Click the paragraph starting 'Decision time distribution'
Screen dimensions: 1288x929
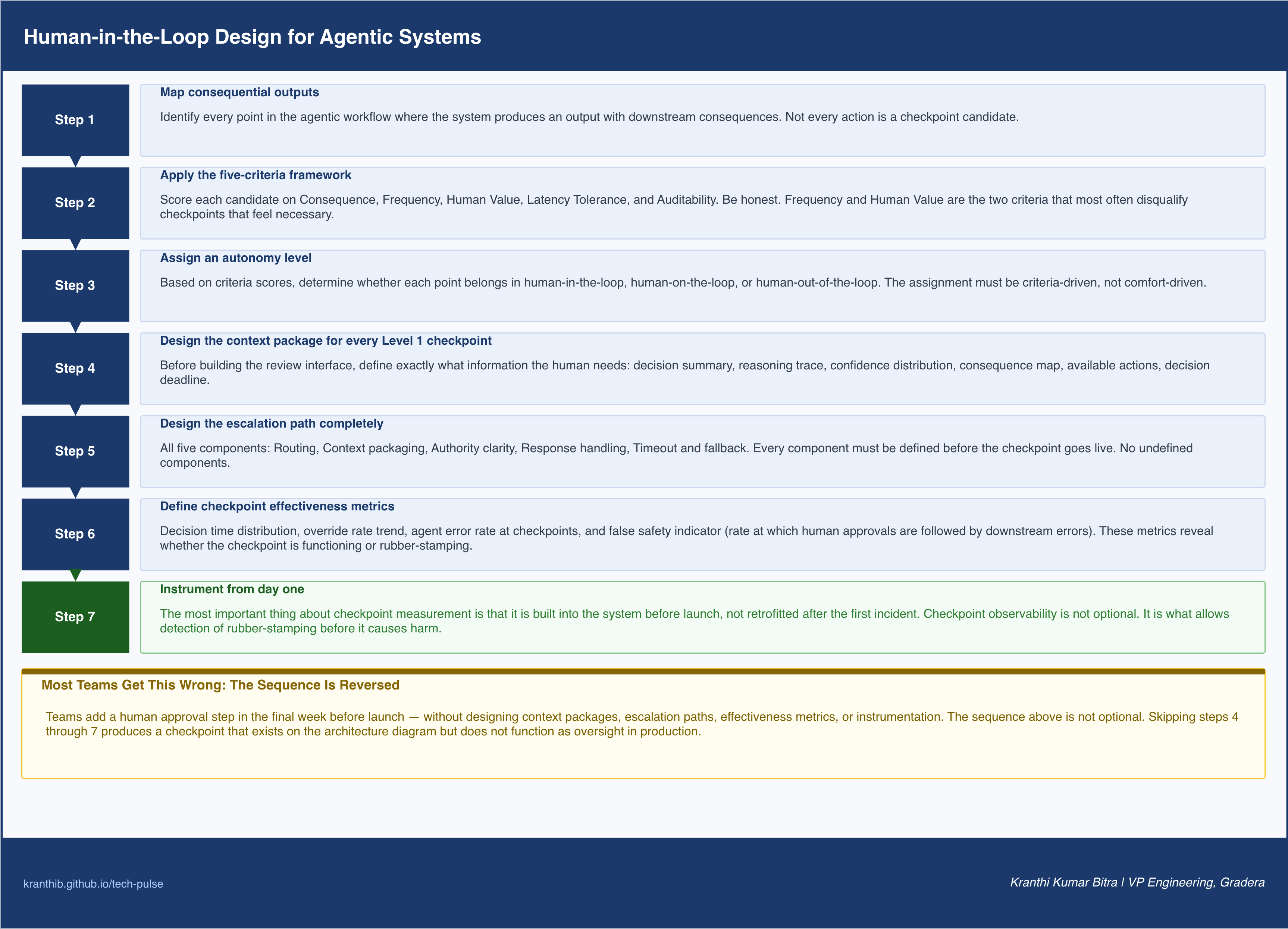pos(686,538)
